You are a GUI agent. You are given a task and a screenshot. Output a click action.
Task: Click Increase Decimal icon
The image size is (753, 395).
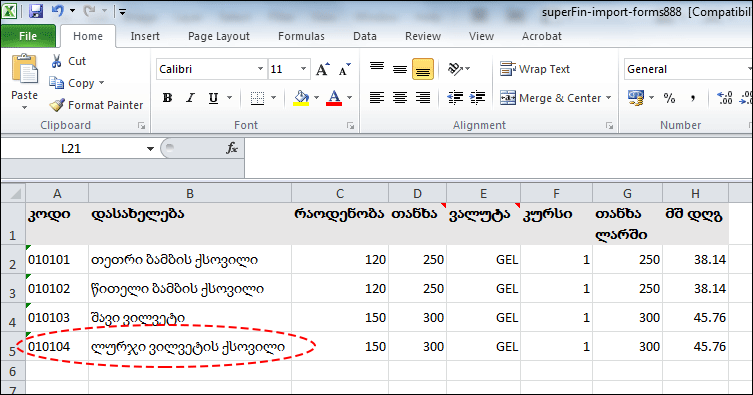pos(724,98)
